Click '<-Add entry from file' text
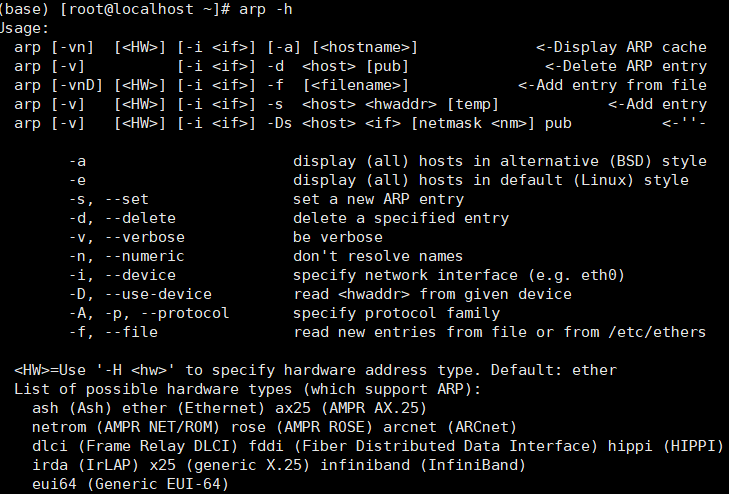729x494 pixels. coord(612,85)
